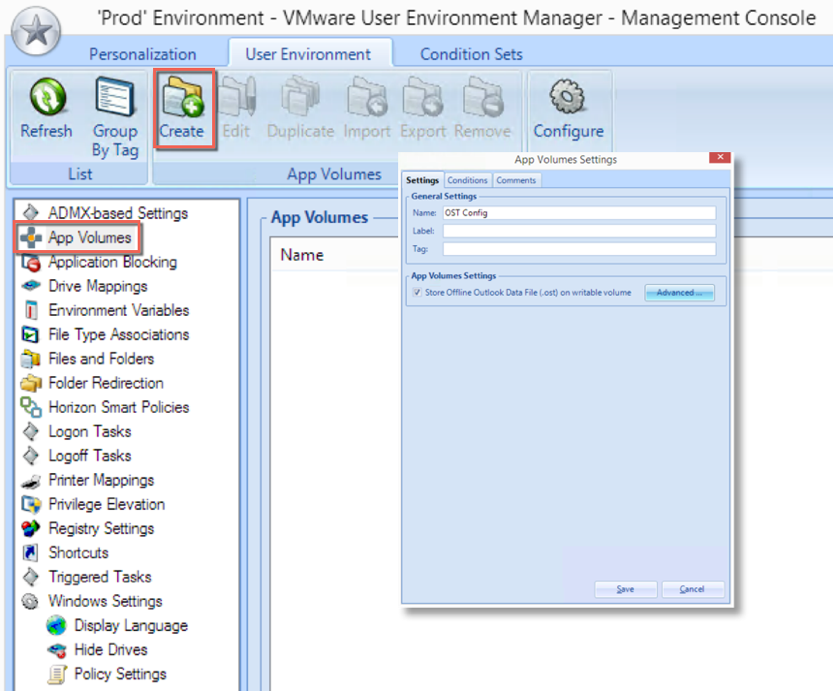Click the star application menu orb
The height and width of the screenshot is (691, 833).
(36, 31)
